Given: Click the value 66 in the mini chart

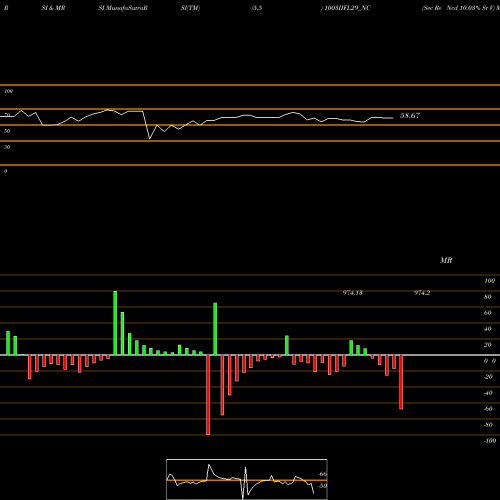Looking at the screenshot, I should (x=323, y=474).
